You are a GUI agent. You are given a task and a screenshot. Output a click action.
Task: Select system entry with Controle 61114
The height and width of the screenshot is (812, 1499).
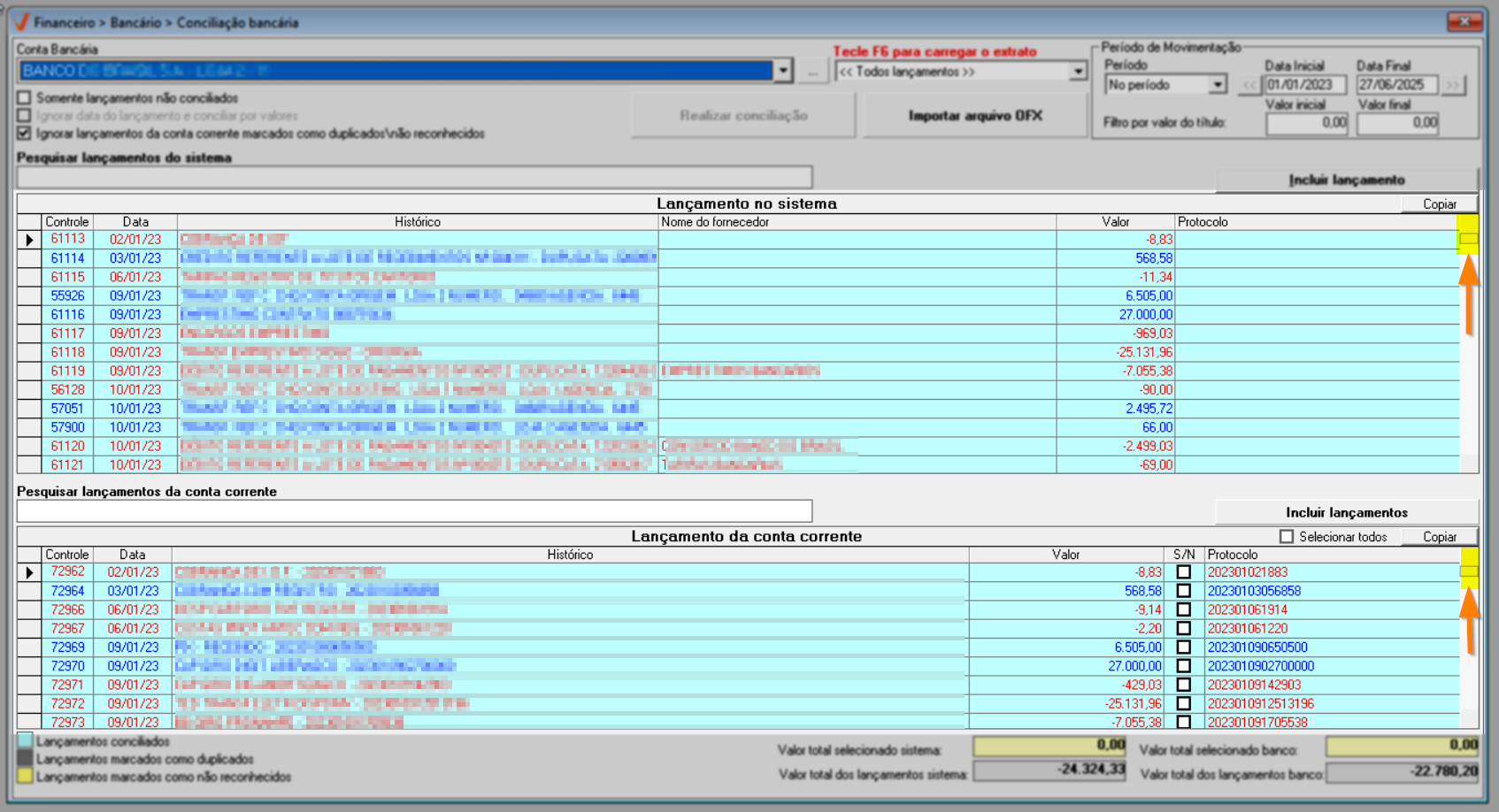click(67, 258)
